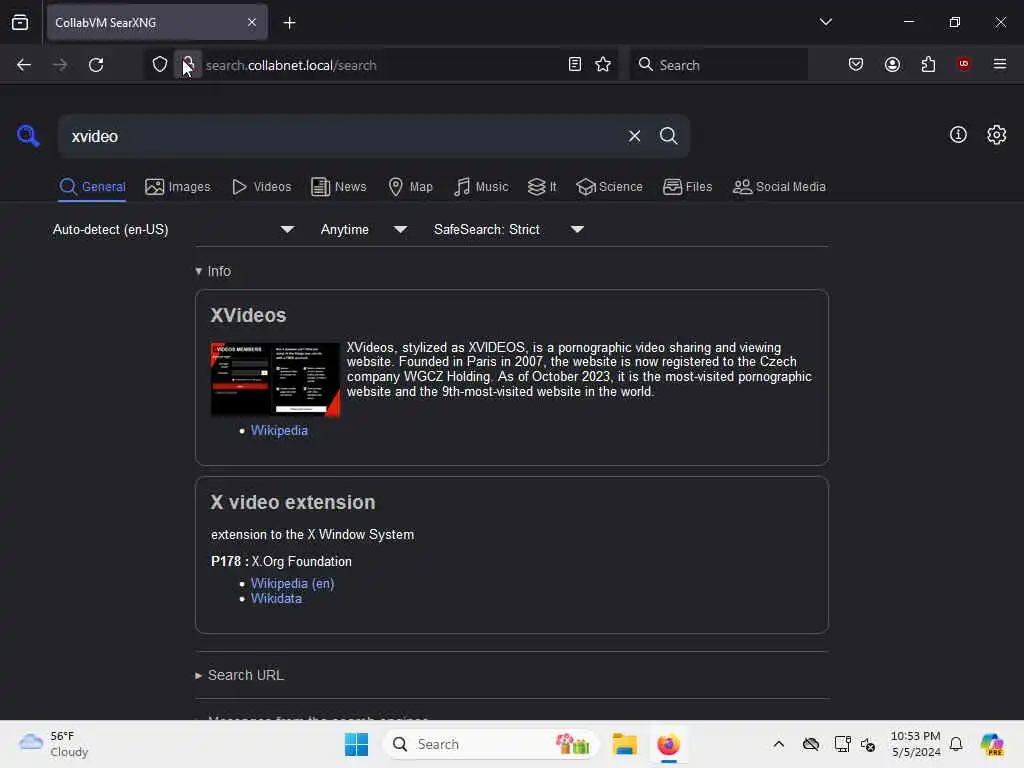Open the Extensions puzzle icon
The height and width of the screenshot is (768, 1024).
928,65
